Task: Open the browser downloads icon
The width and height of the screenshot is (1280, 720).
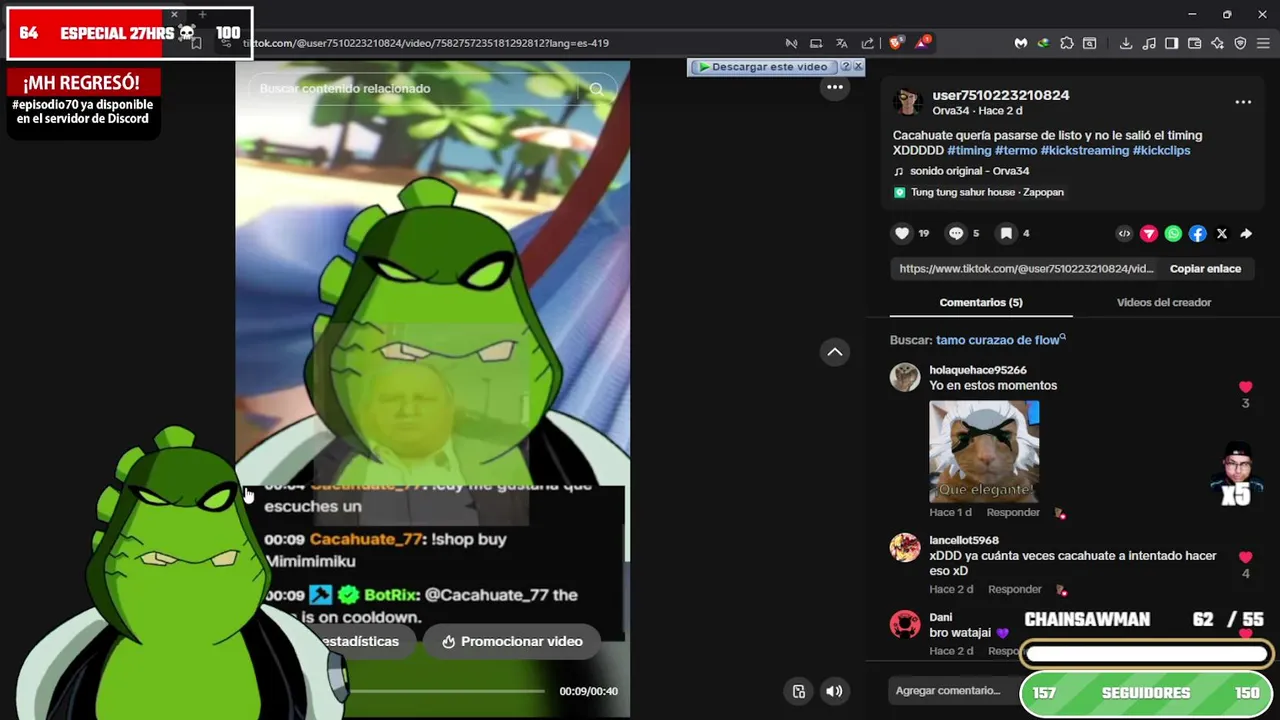Action: (1126, 43)
